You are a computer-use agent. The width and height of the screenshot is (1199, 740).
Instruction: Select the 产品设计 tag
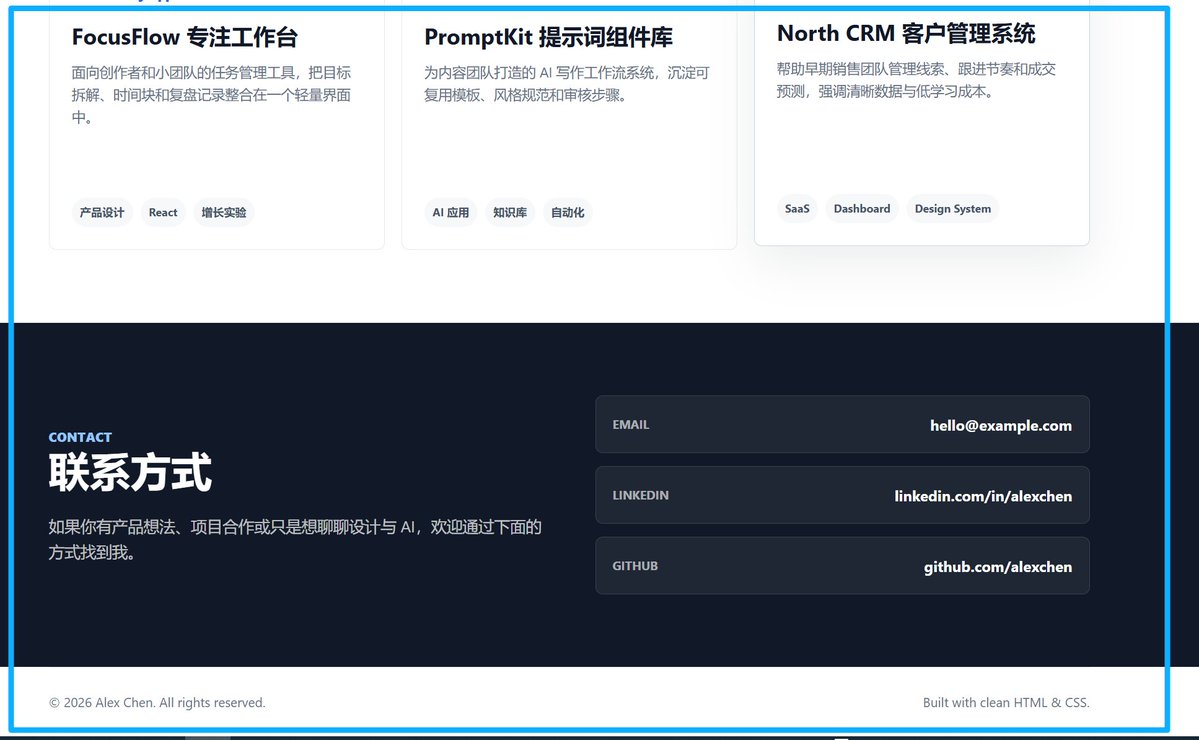tap(102, 213)
